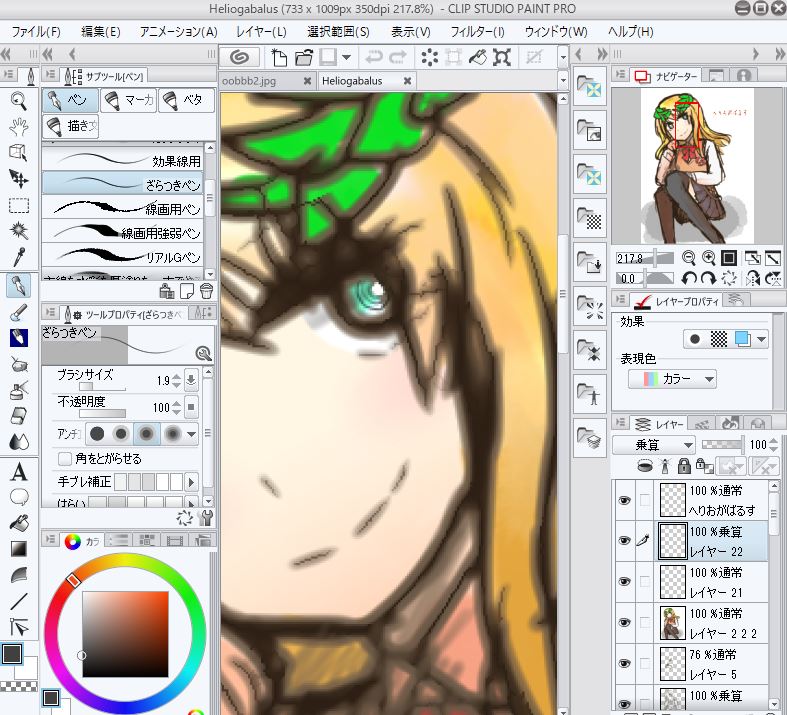This screenshot has width=787, height=715.
Task: Delete sub tool with trash icon
Action: pos(206,291)
